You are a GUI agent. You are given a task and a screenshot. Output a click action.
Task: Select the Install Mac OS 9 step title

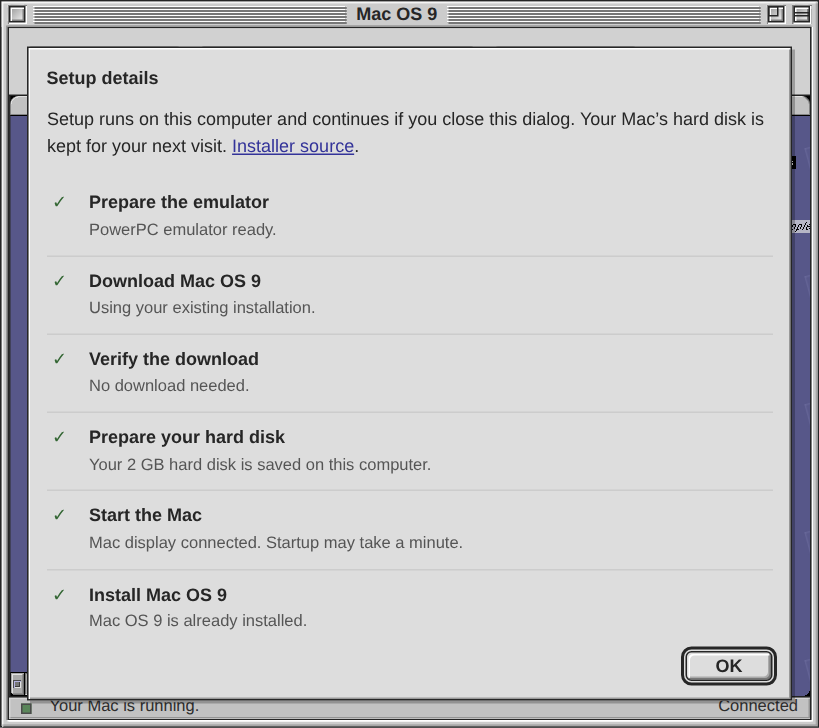coord(158,595)
